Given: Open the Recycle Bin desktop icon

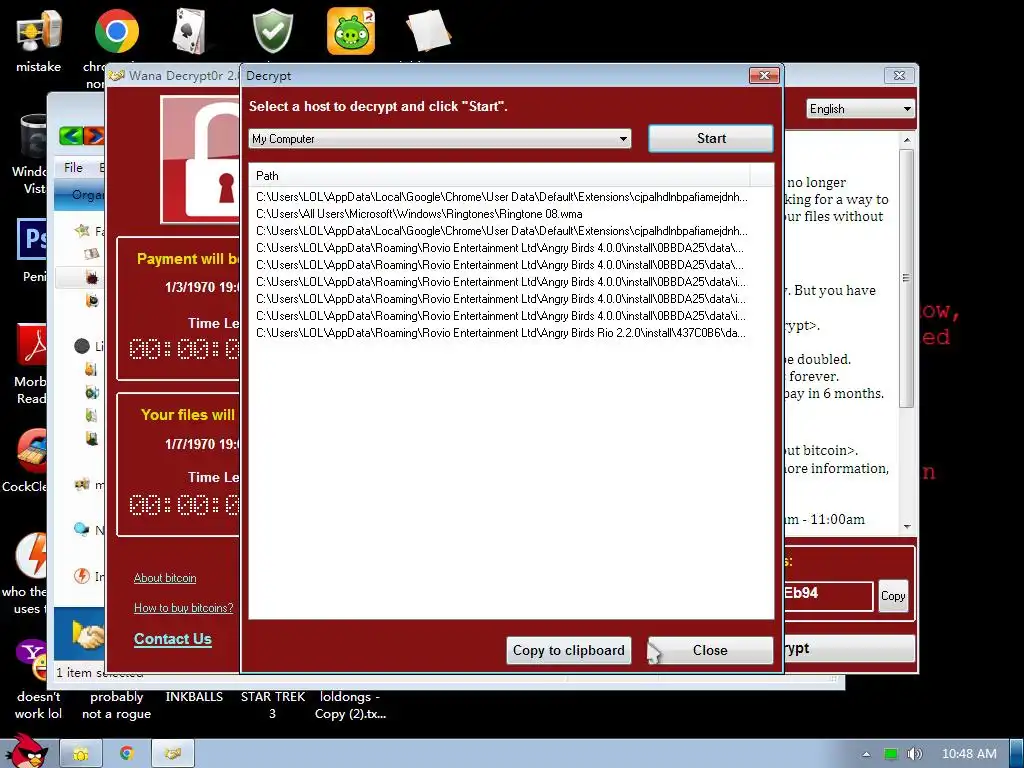Looking at the screenshot, I should [x=34, y=136].
